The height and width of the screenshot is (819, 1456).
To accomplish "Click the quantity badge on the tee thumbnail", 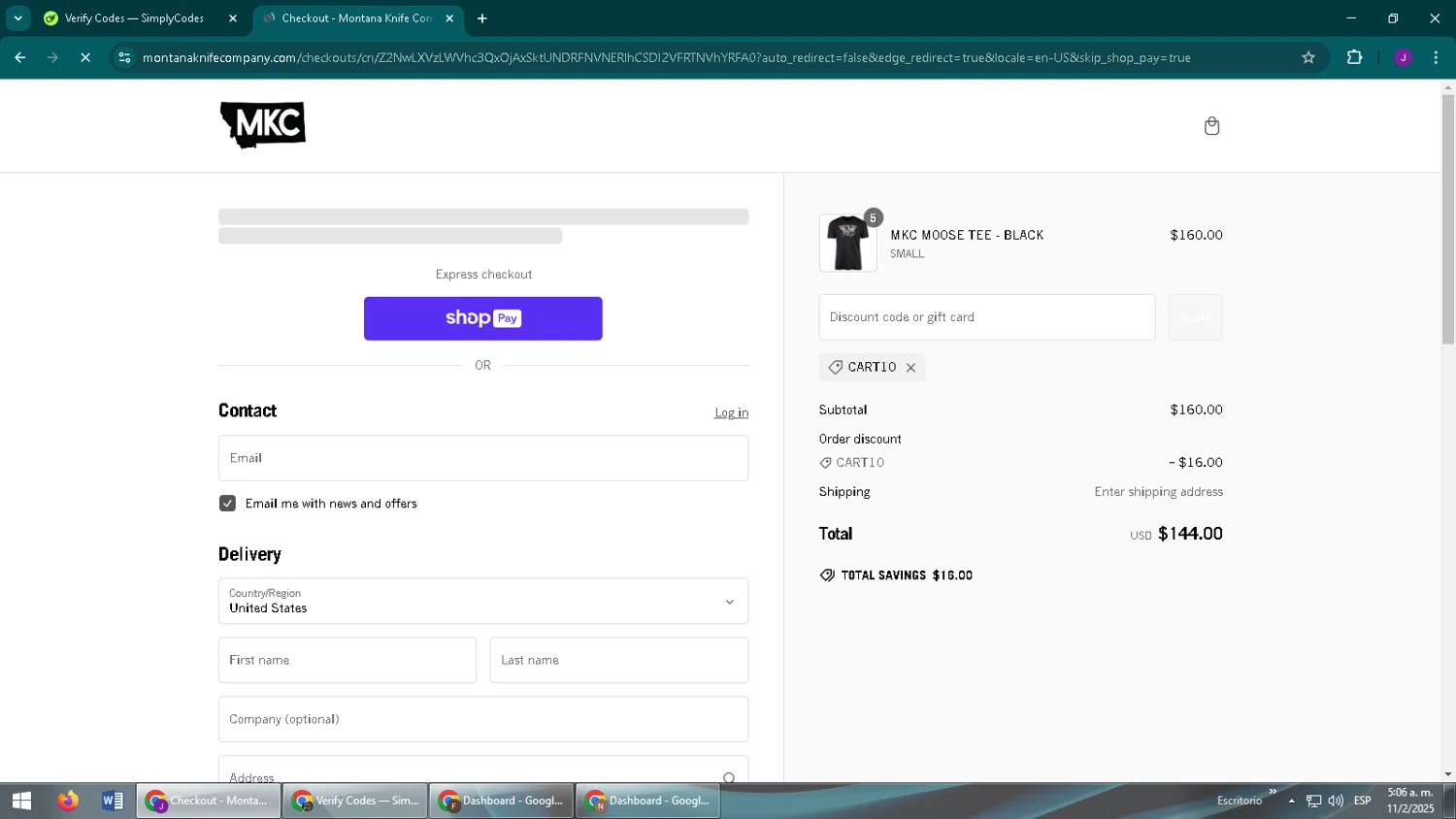I will tap(873, 217).
